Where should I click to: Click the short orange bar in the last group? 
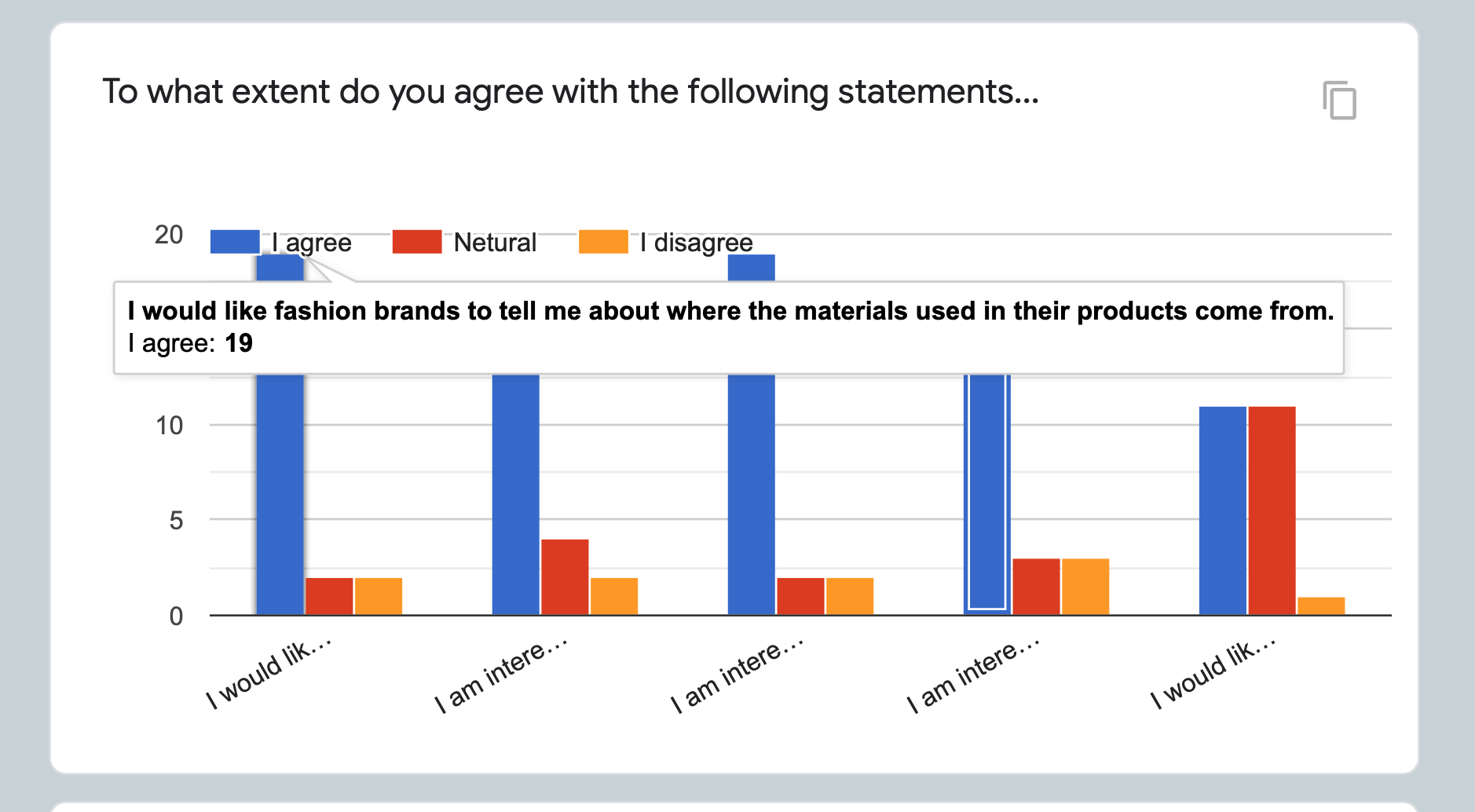click(1321, 606)
